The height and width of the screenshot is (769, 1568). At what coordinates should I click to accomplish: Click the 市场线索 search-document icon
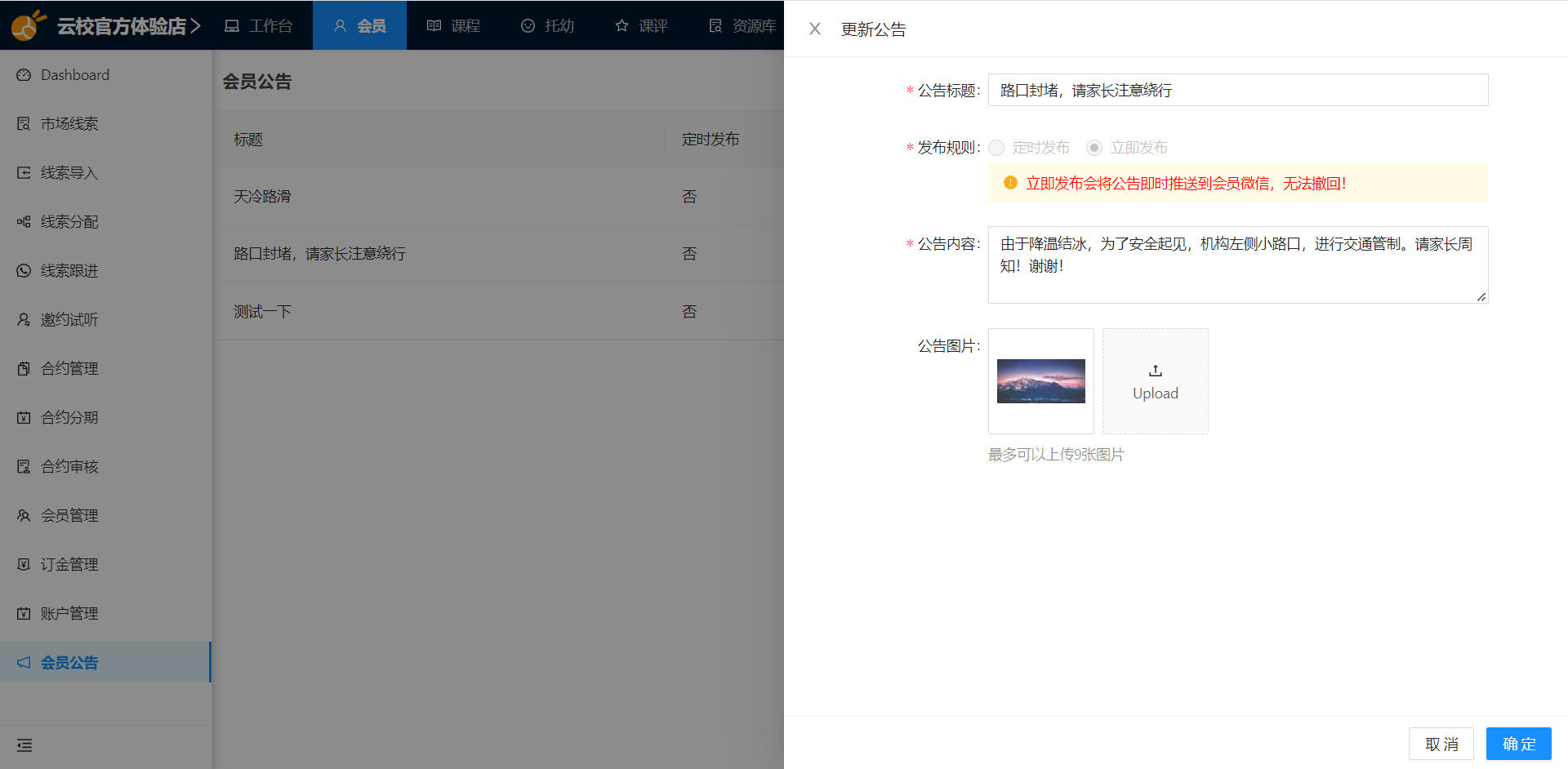click(x=24, y=124)
